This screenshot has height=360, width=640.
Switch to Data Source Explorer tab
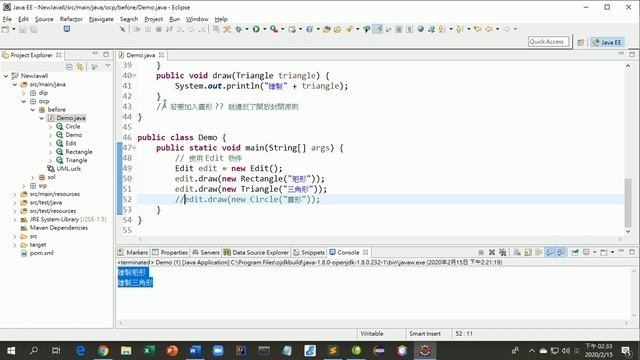256,252
